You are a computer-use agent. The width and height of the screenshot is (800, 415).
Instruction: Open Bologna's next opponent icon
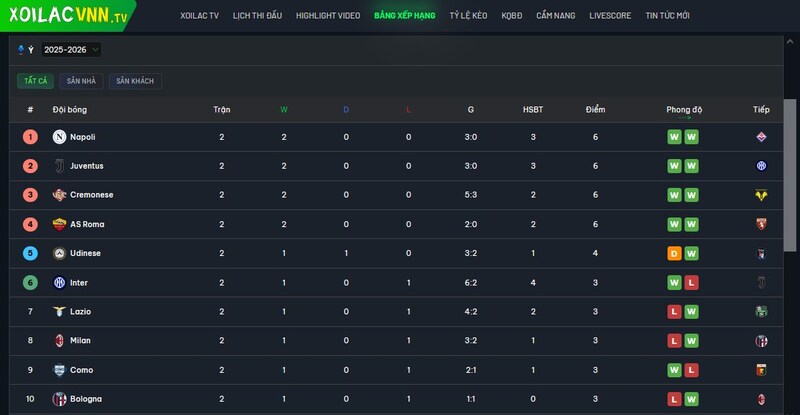(761, 399)
